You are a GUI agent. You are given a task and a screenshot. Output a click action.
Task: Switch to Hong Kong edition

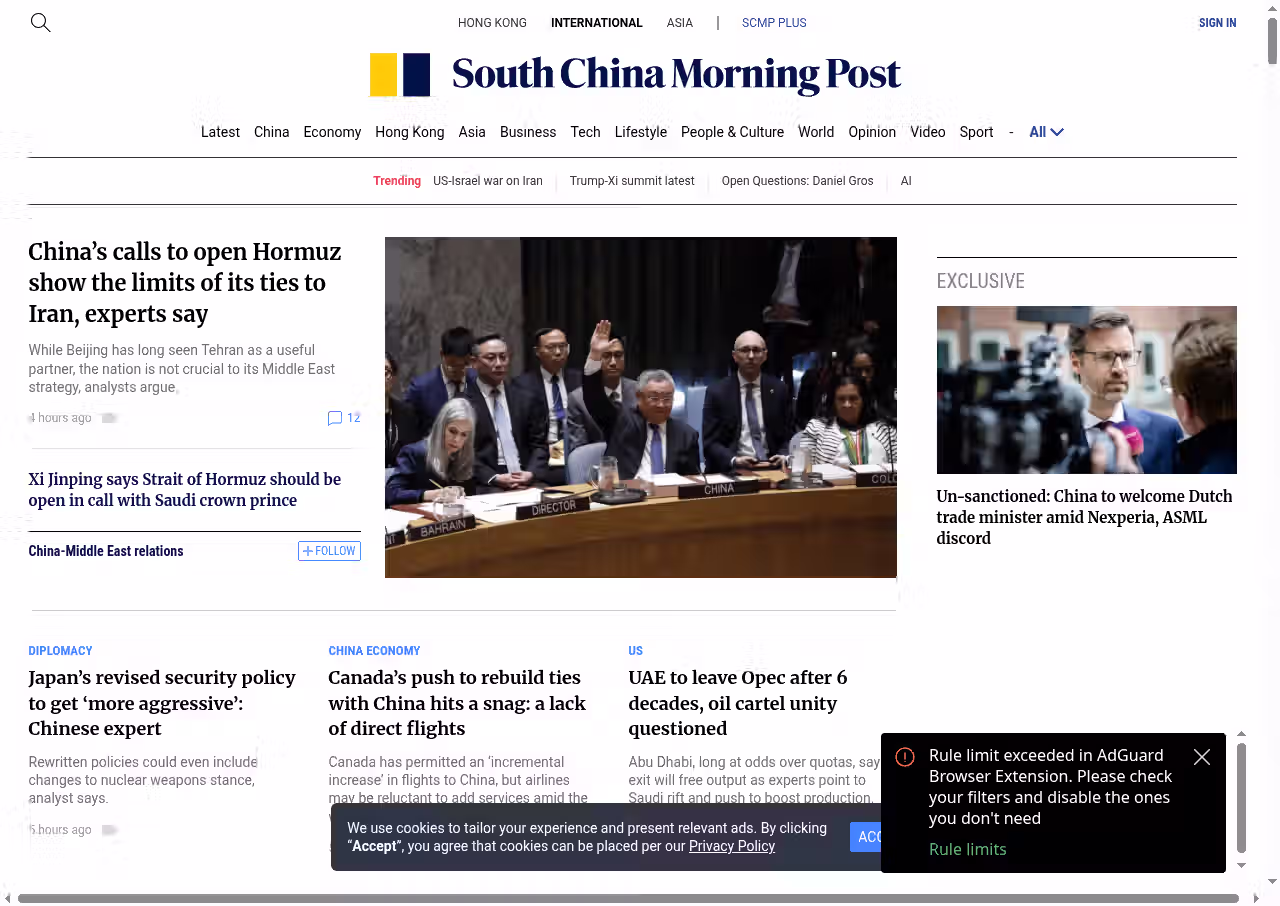click(x=492, y=23)
